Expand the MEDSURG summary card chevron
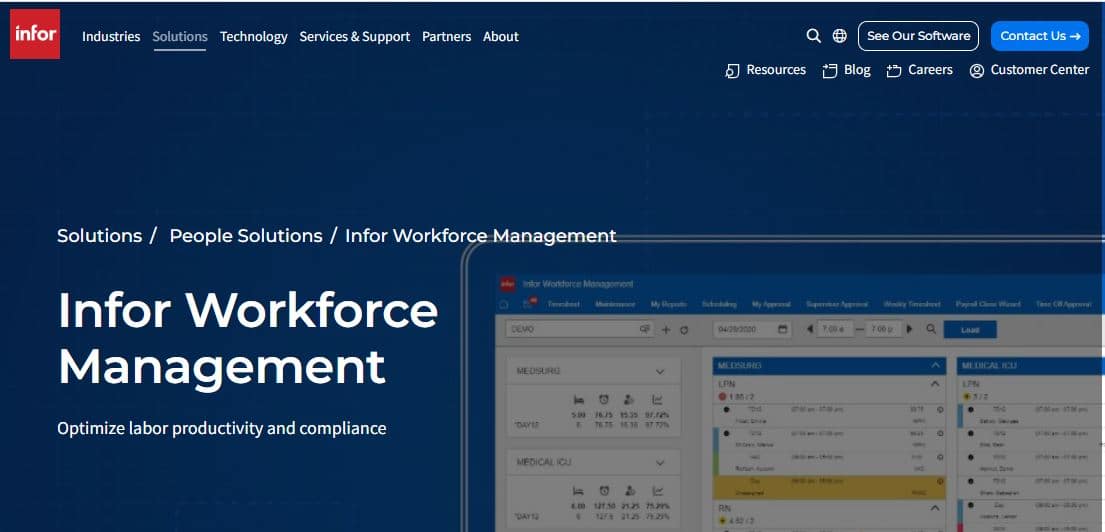The width and height of the screenshot is (1105, 532). 660,371
